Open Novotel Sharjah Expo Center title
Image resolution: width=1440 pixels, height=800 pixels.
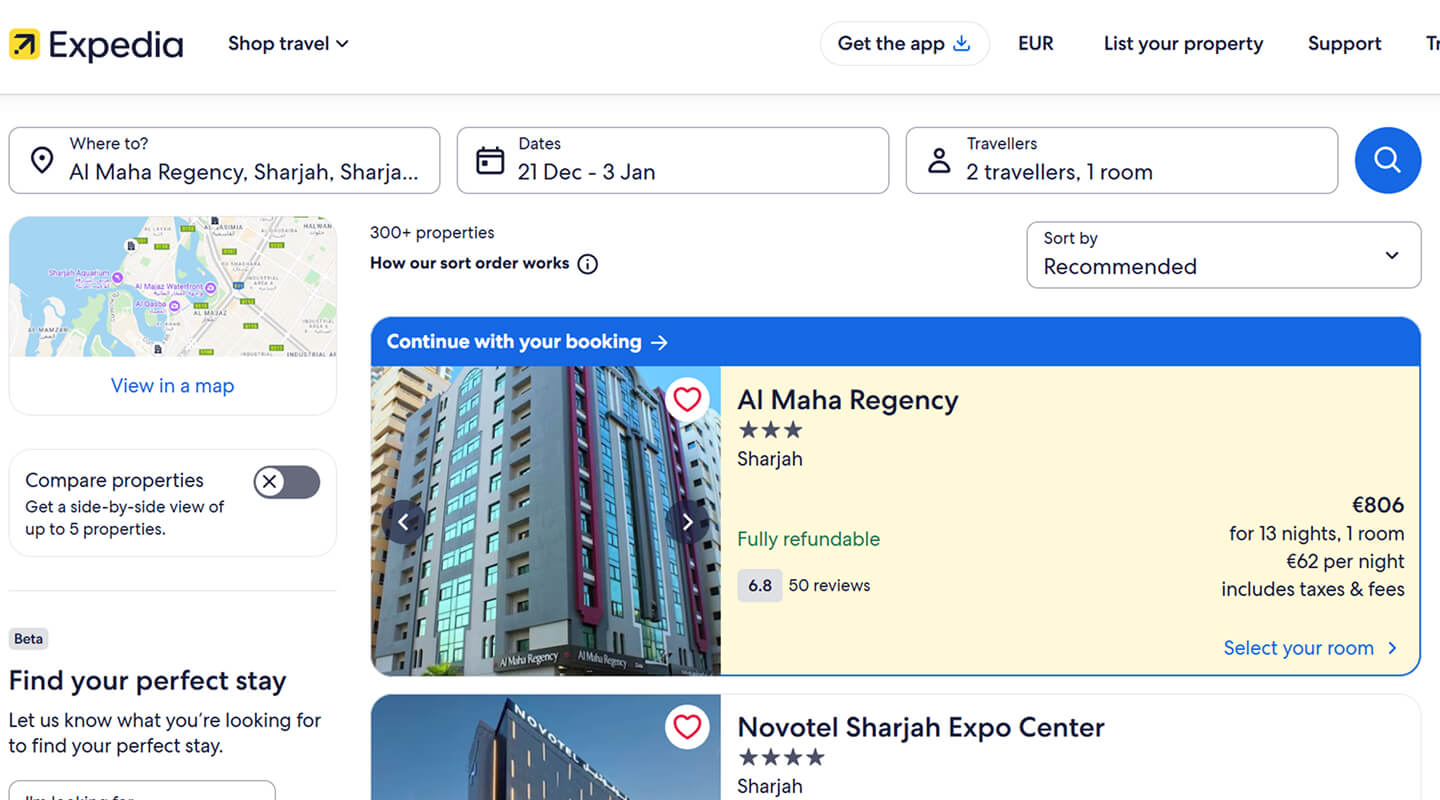coord(921,727)
